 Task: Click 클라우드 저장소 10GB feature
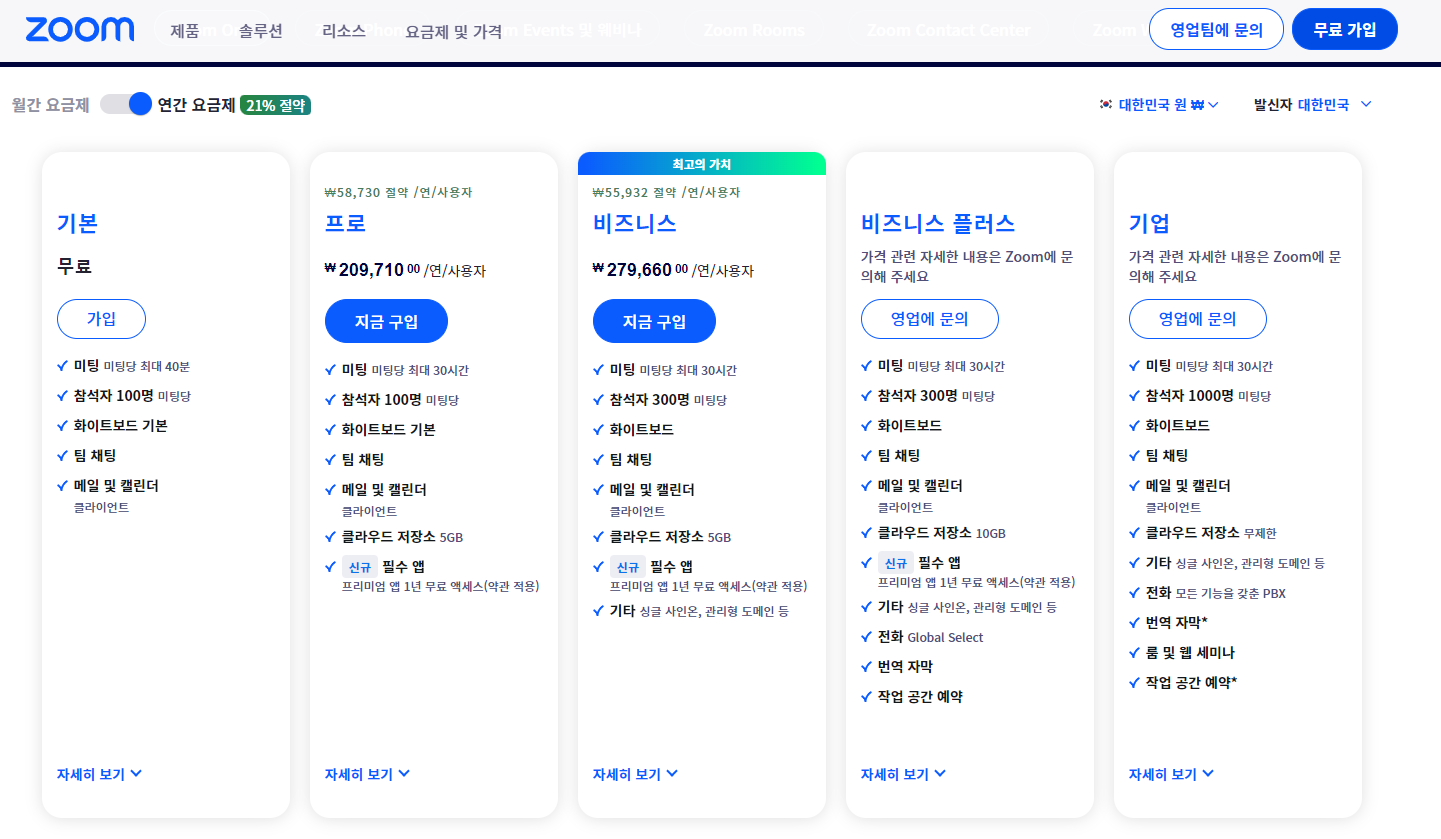point(942,533)
